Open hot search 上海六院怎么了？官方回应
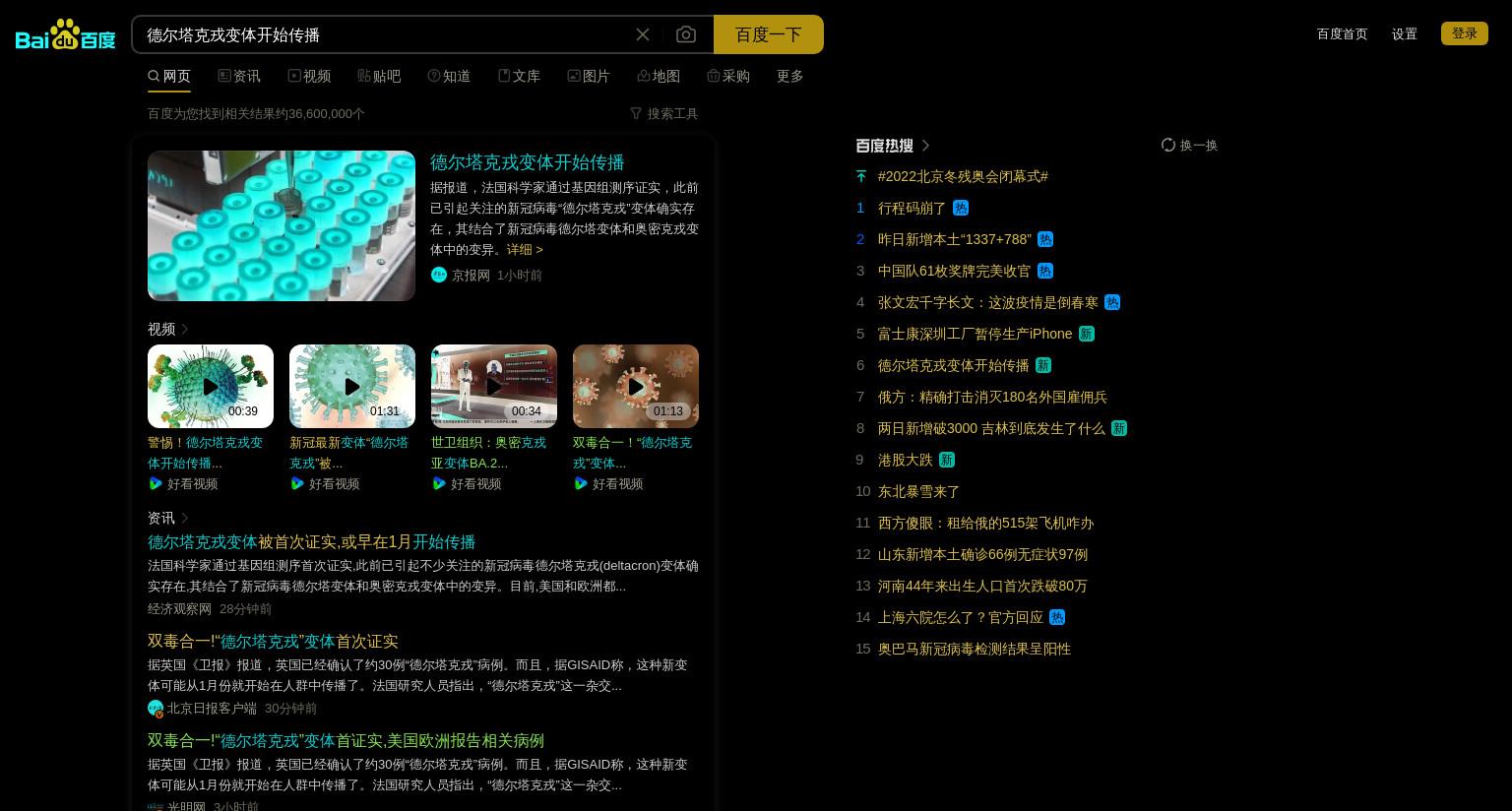Screen dimensions: 1512x811 [x=961, y=617]
